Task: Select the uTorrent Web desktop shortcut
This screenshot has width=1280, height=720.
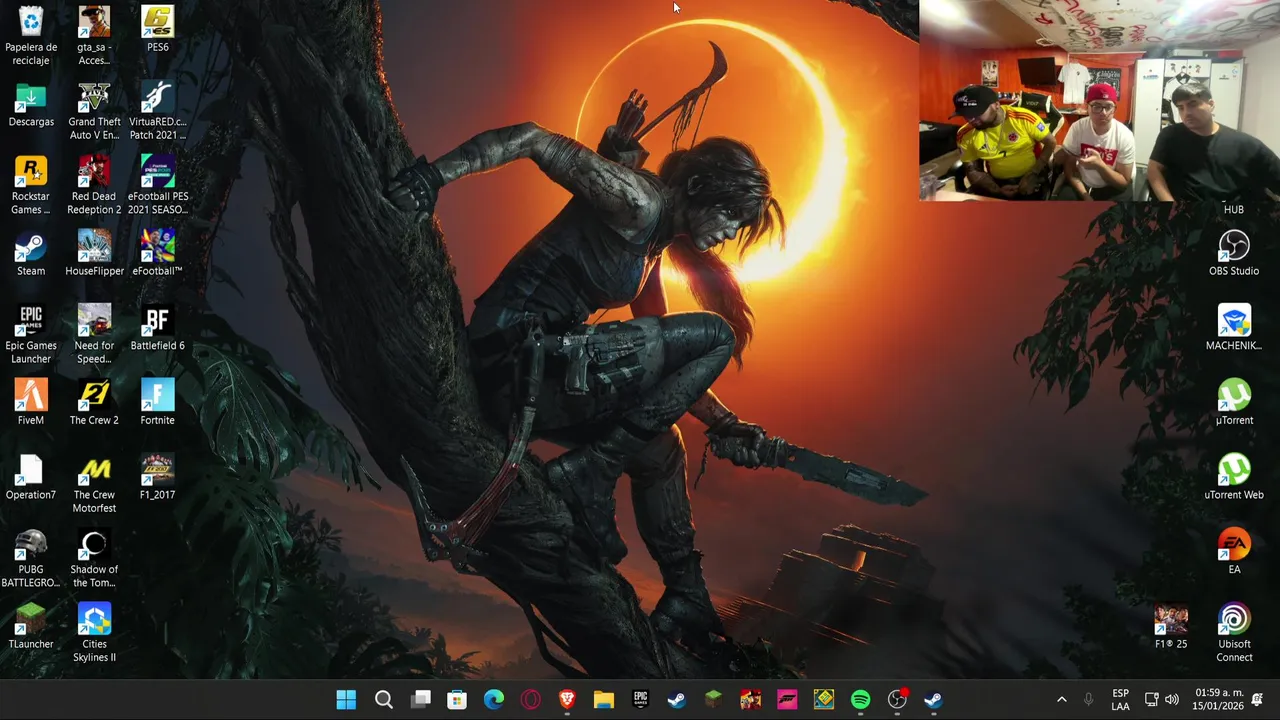Action: [1234, 477]
